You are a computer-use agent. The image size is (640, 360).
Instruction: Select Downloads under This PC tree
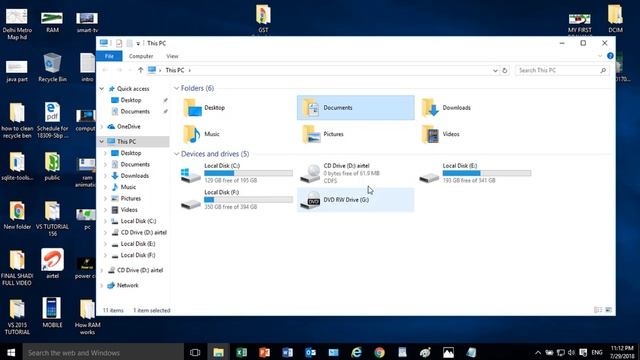click(x=134, y=176)
